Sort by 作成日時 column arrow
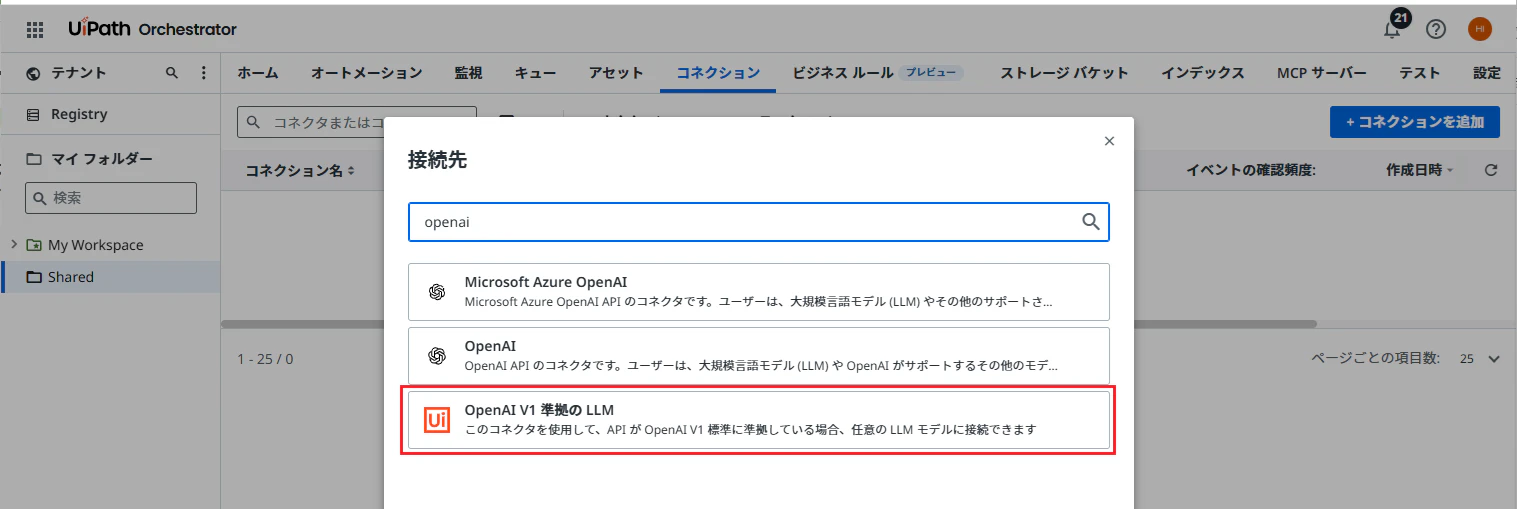The width and height of the screenshot is (1517, 509). tap(1450, 171)
